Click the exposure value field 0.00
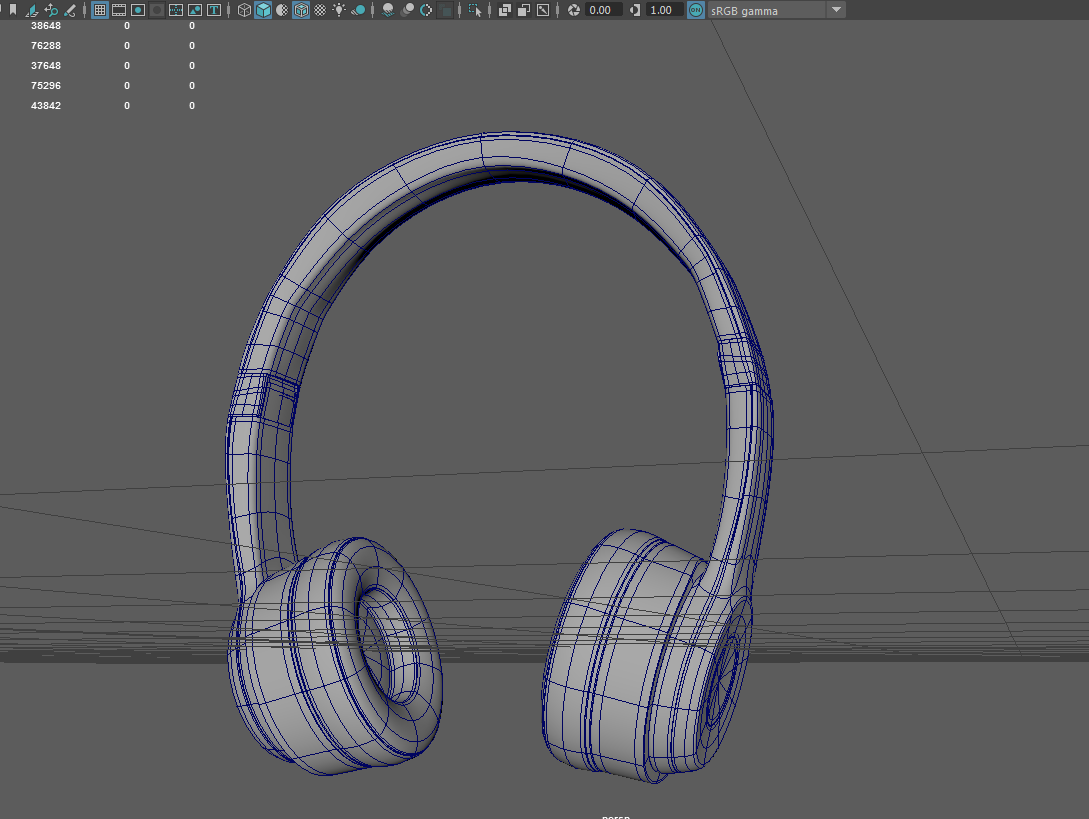 pos(603,10)
